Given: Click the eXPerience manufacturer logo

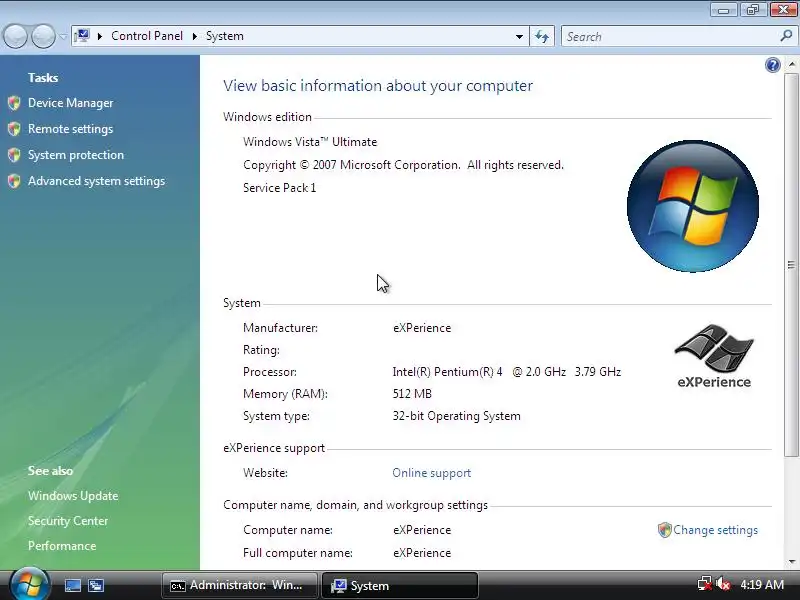Looking at the screenshot, I should [714, 356].
